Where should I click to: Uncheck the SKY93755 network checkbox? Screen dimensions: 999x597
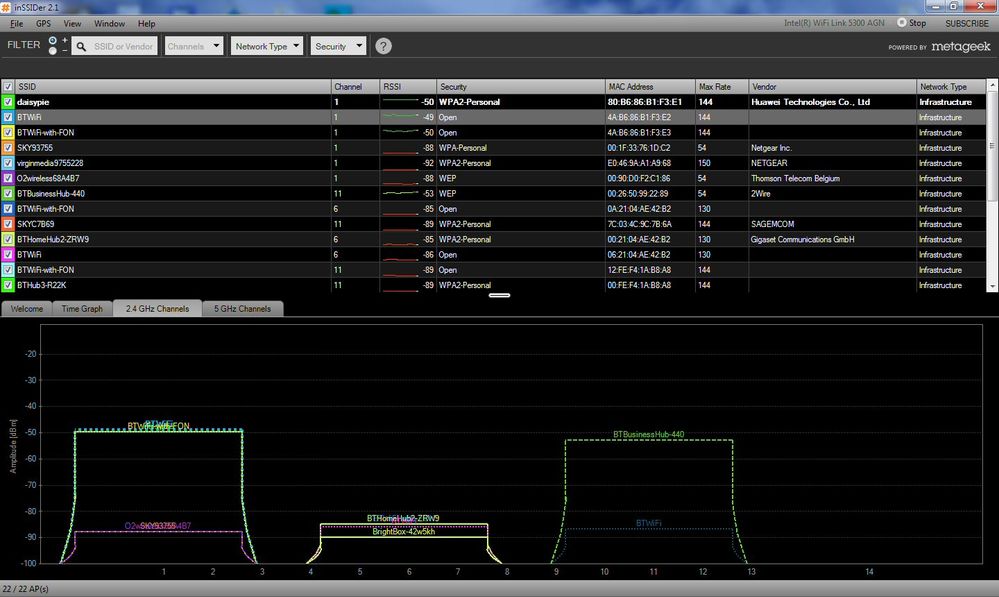8,148
